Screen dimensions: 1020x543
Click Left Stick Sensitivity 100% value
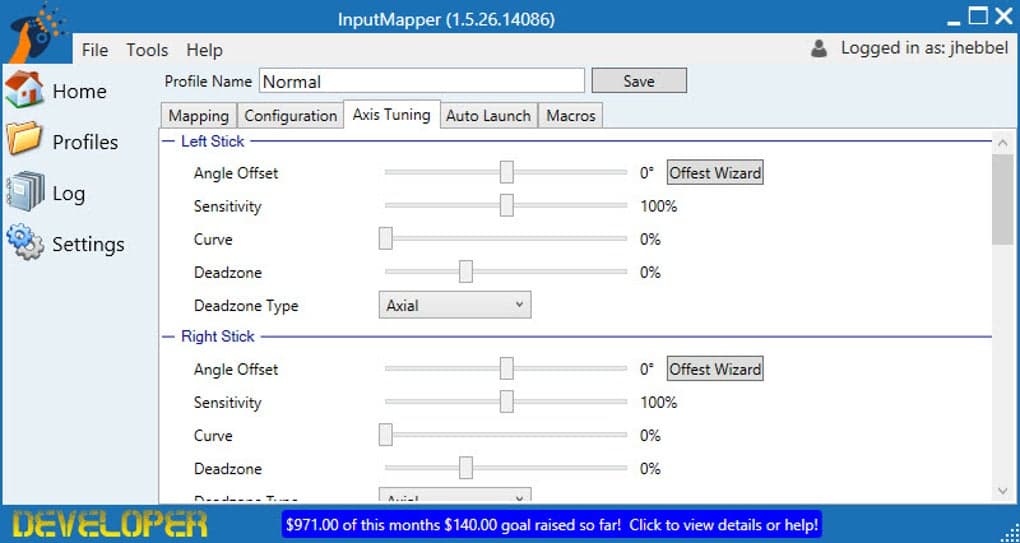pos(658,207)
